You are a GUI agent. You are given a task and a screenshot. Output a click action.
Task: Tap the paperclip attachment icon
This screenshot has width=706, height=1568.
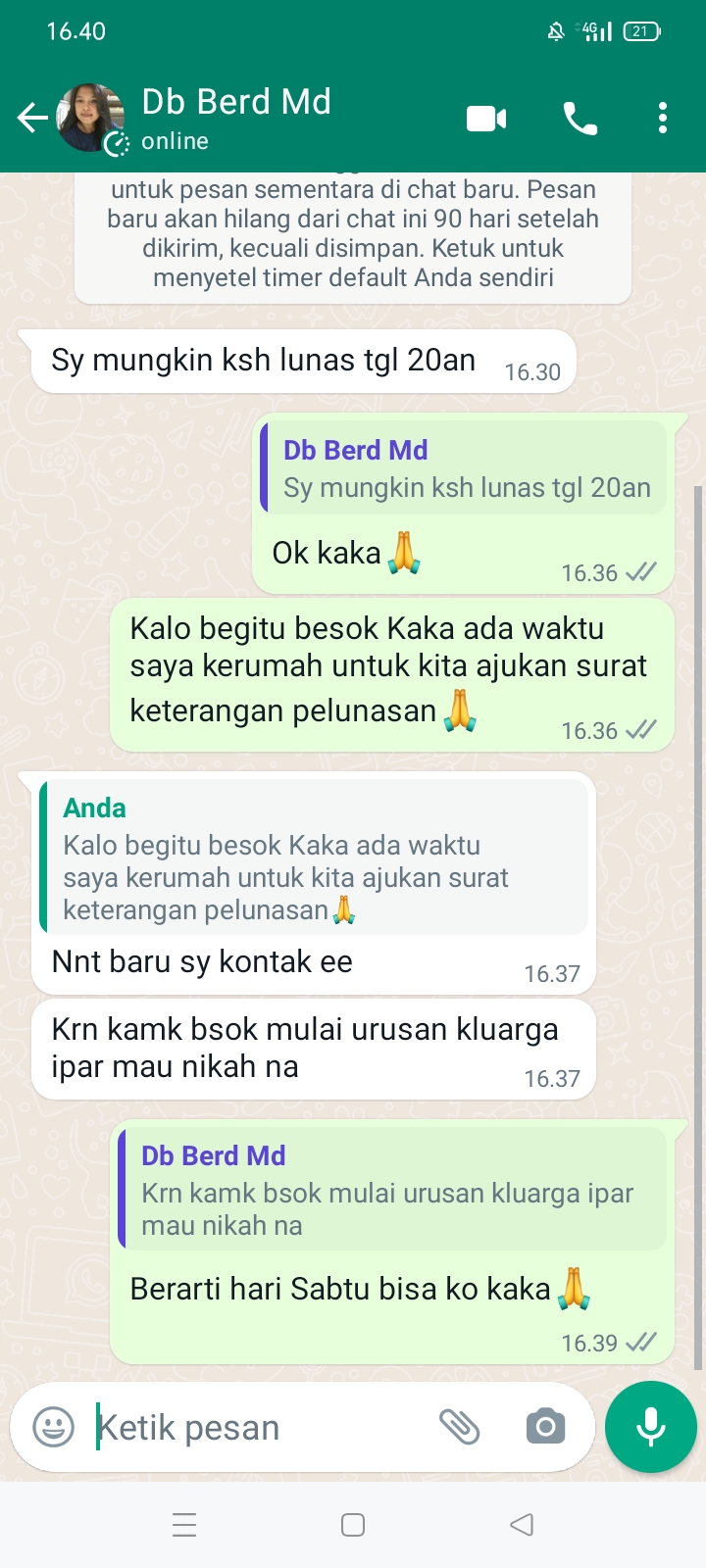coord(459,1427)
